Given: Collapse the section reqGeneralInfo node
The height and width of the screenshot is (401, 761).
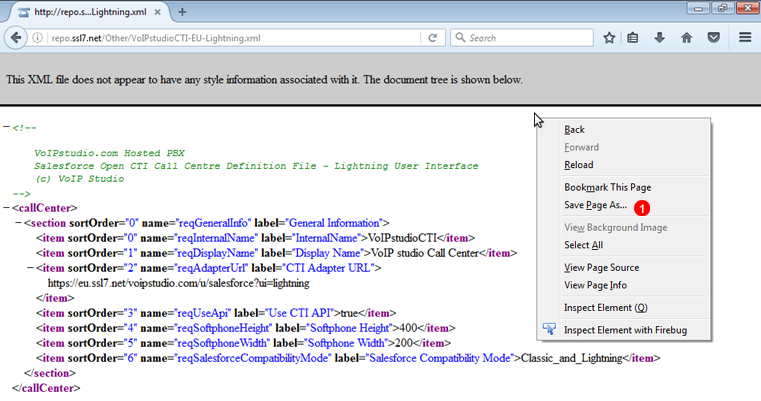Looking at the screenshot, I should click(x=18, y=223).
